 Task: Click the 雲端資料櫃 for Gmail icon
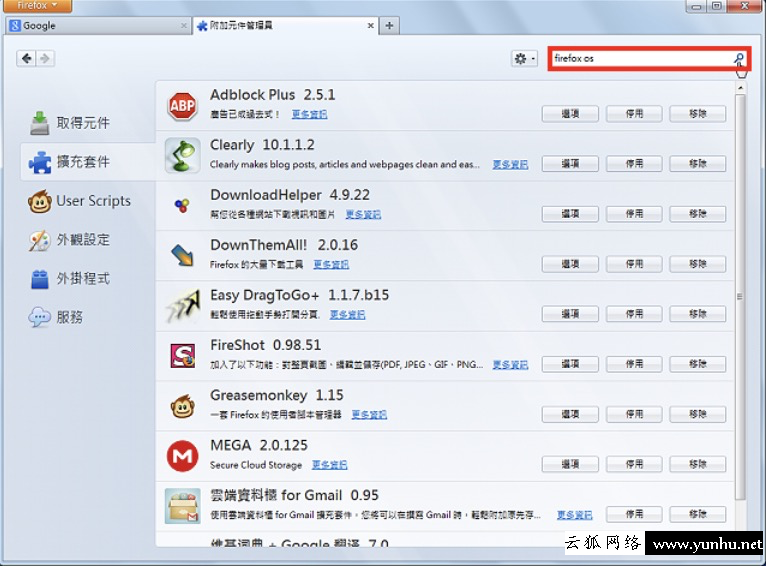[x=183, y=506]
